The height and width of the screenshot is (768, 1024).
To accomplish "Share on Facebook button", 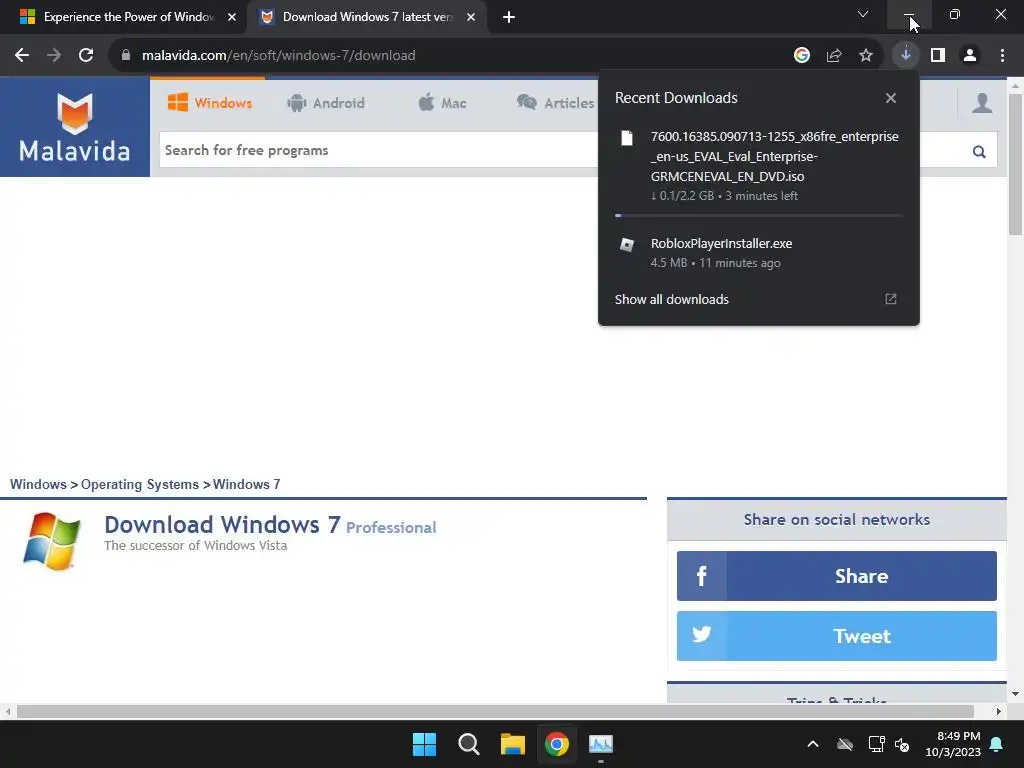I will pyautogui.click(x=837, y=576).
